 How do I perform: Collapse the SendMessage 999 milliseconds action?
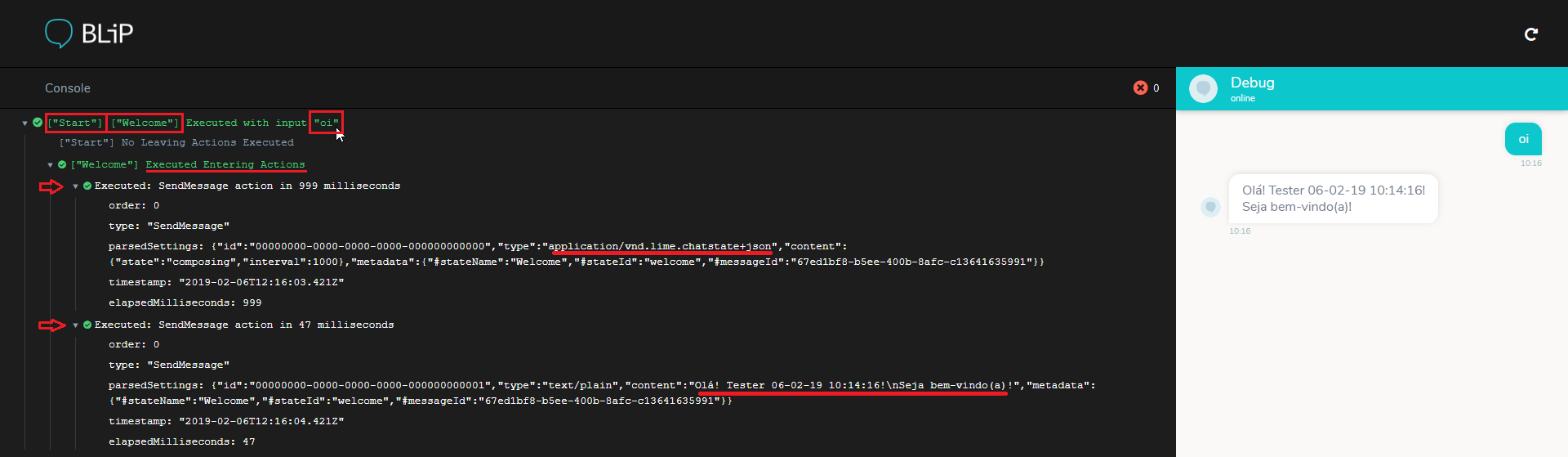[x=76, y=186]
